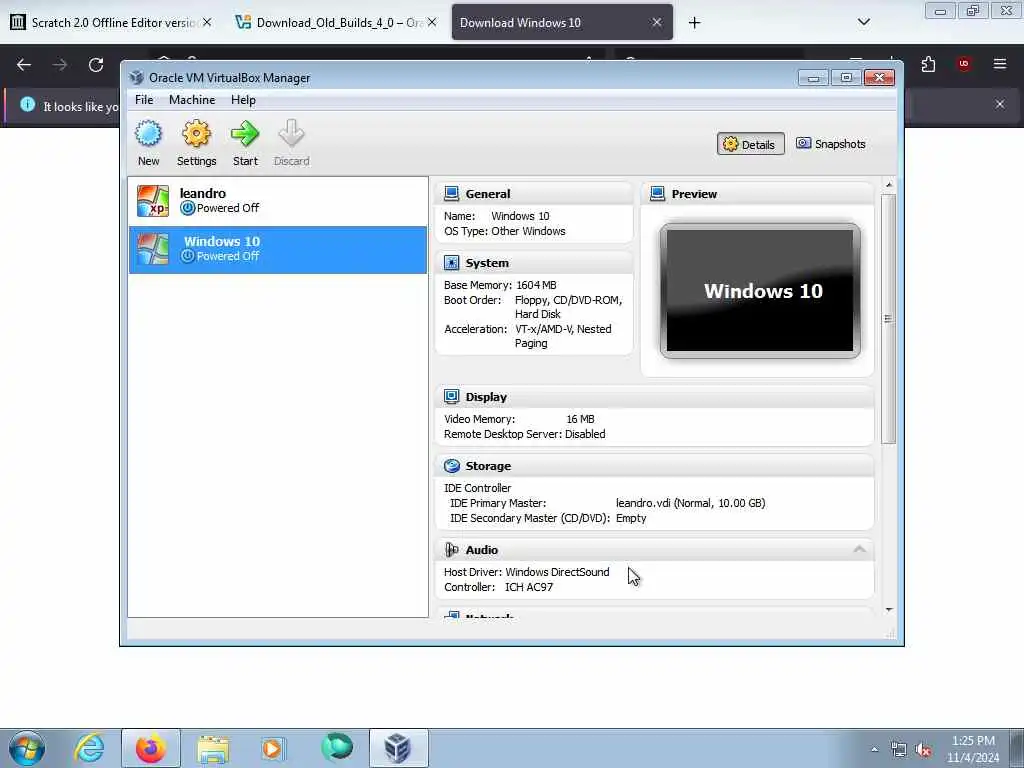Open the Firefox hamburger menu
The height and width of the screenshot is (768, 1024).
[x=1000, y=64]
